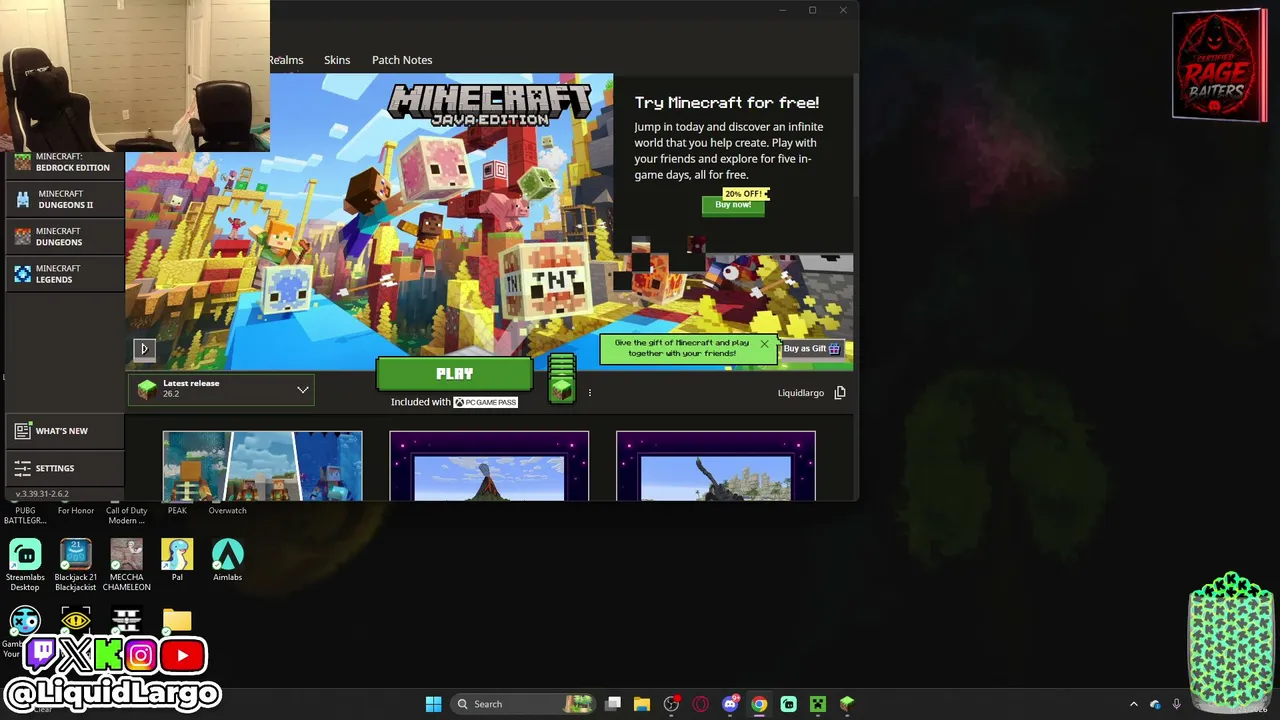Click the green PLAY button

point(455,374)
